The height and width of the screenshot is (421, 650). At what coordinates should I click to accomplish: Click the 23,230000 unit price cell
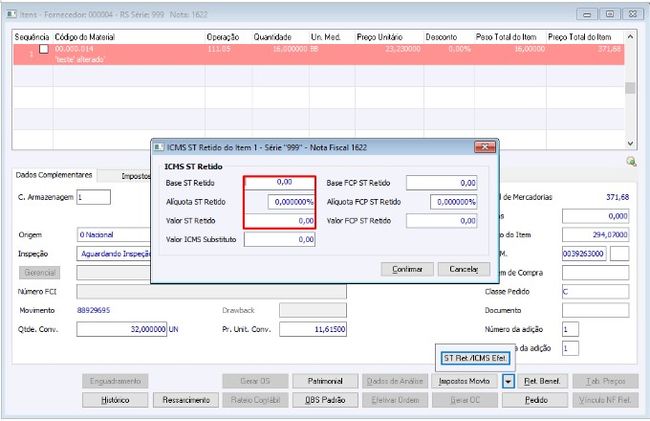[x=403, y=49]
